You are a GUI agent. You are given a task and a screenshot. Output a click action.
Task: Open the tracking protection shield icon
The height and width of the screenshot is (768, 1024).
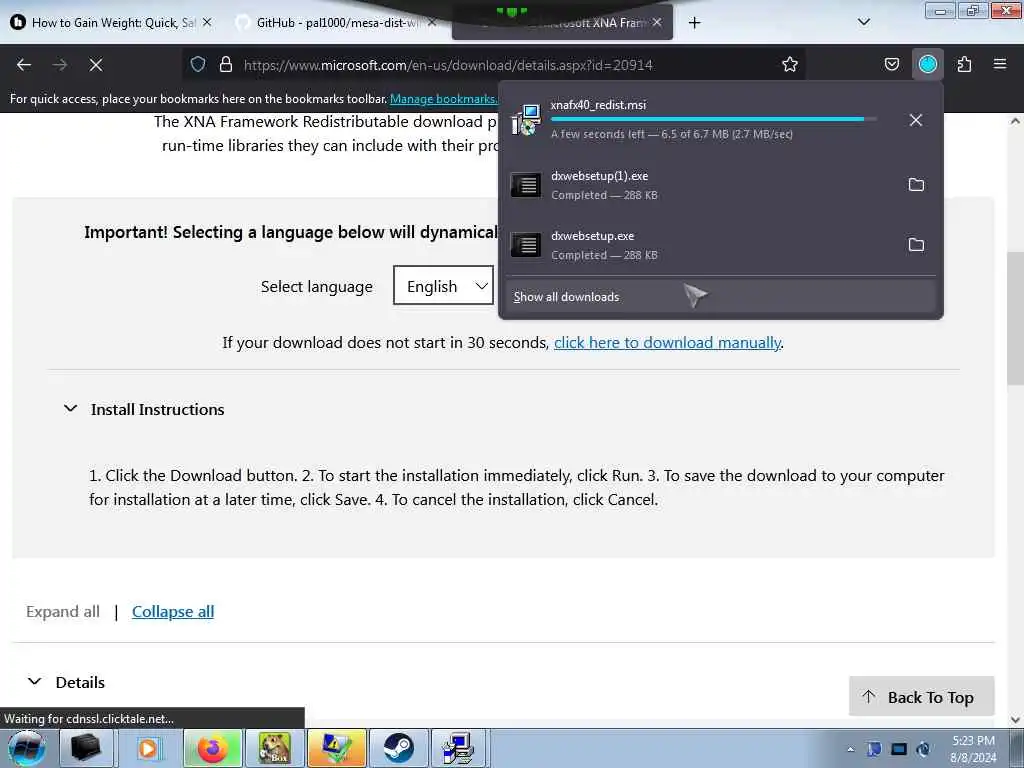[x=198, y=65]
